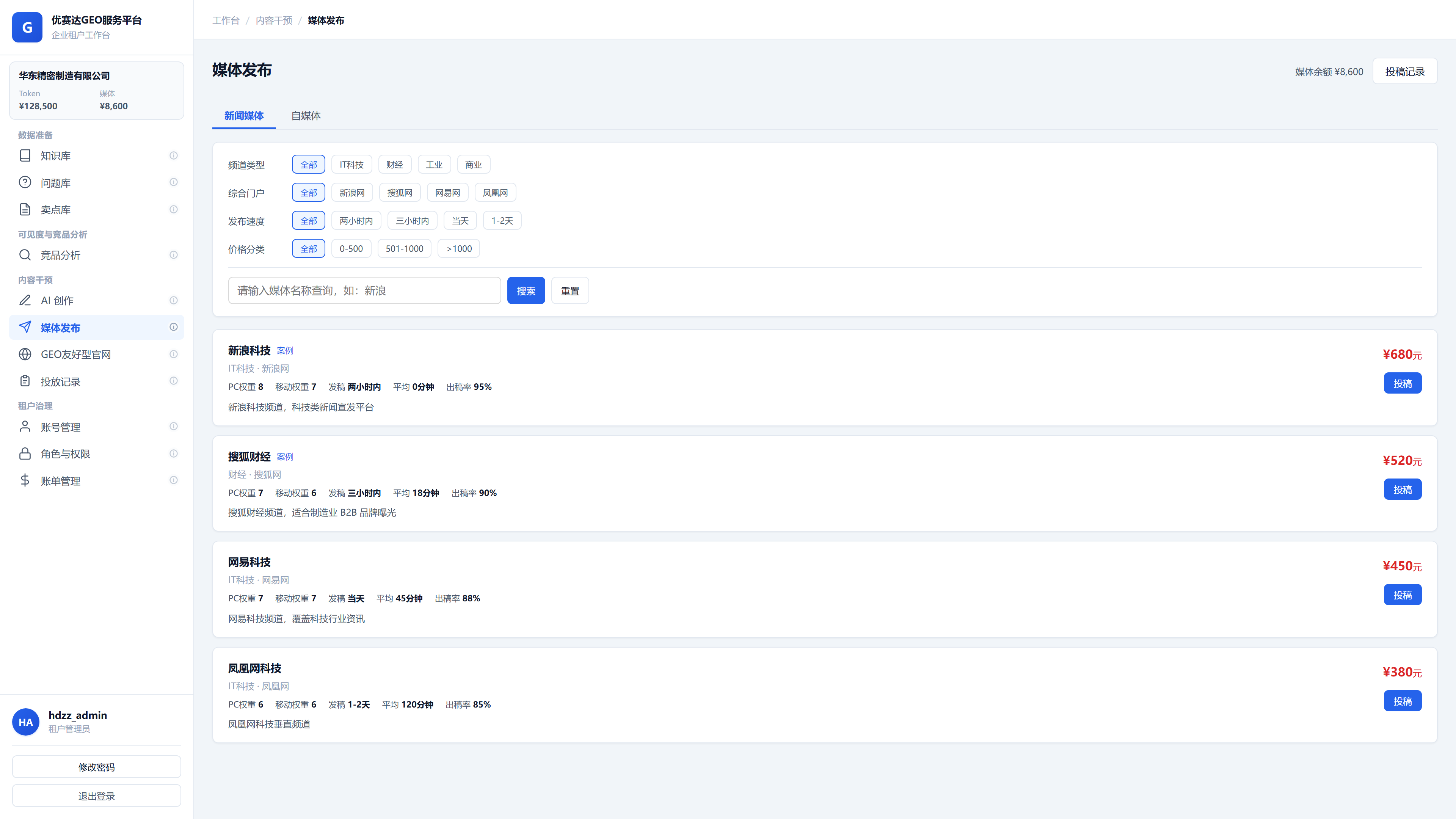Viewport: 1456px width, 819px height.
Task: Select 网易网 in 综合门户 filter
Action: click(x=448, y=193)
